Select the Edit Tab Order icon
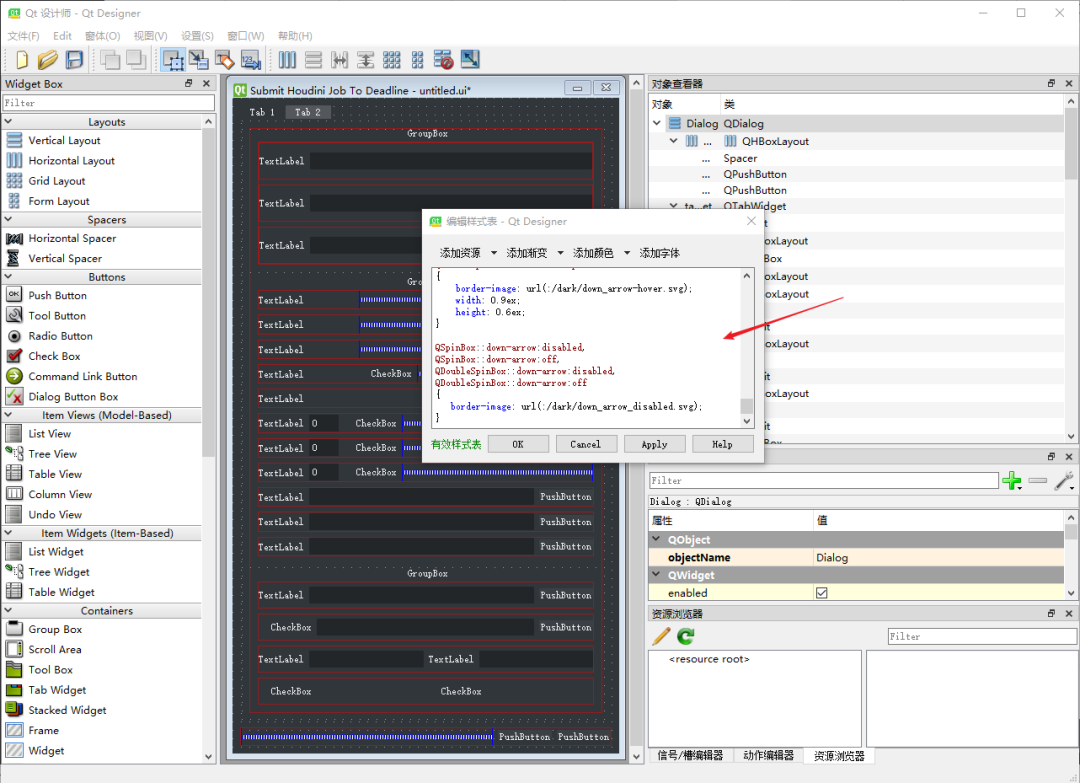The image size is (1080, 783). pyautogui.click(x=251, y=60)
